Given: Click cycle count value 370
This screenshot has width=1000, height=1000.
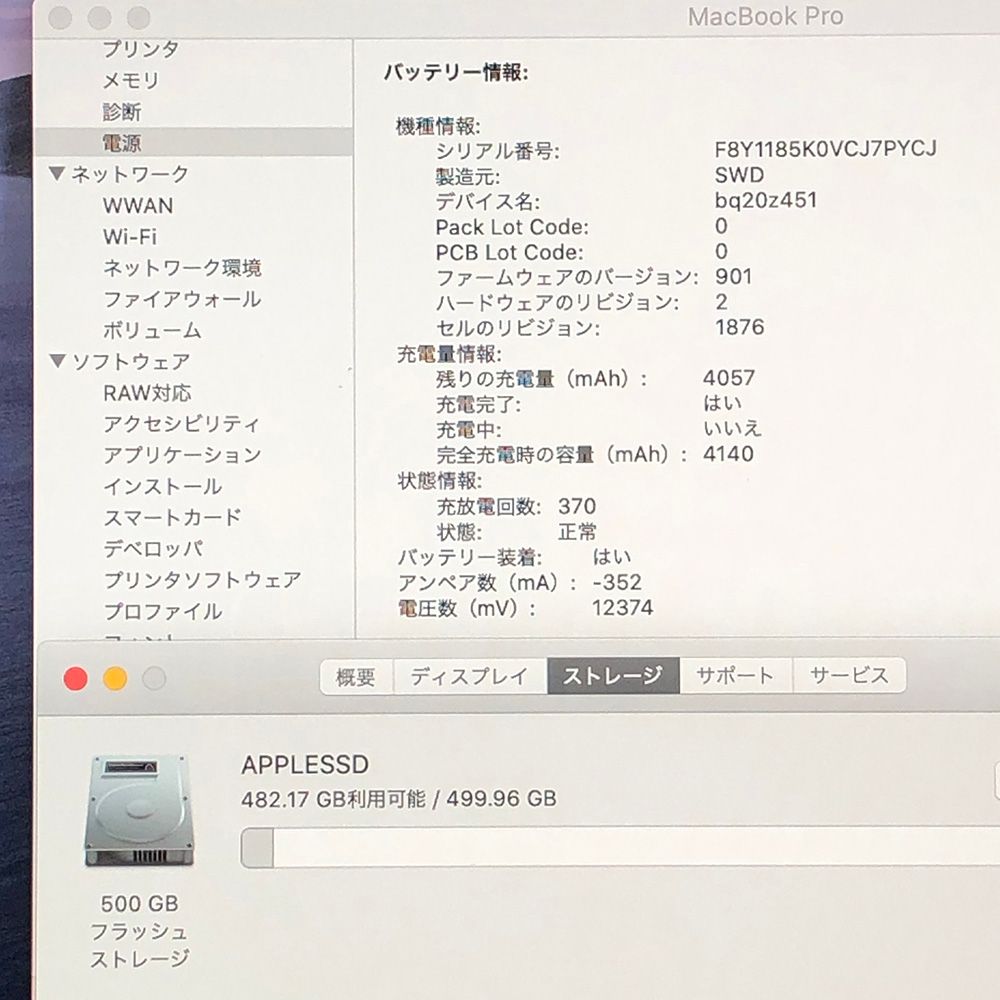Looking at the screenshot, I should (577, 506).
